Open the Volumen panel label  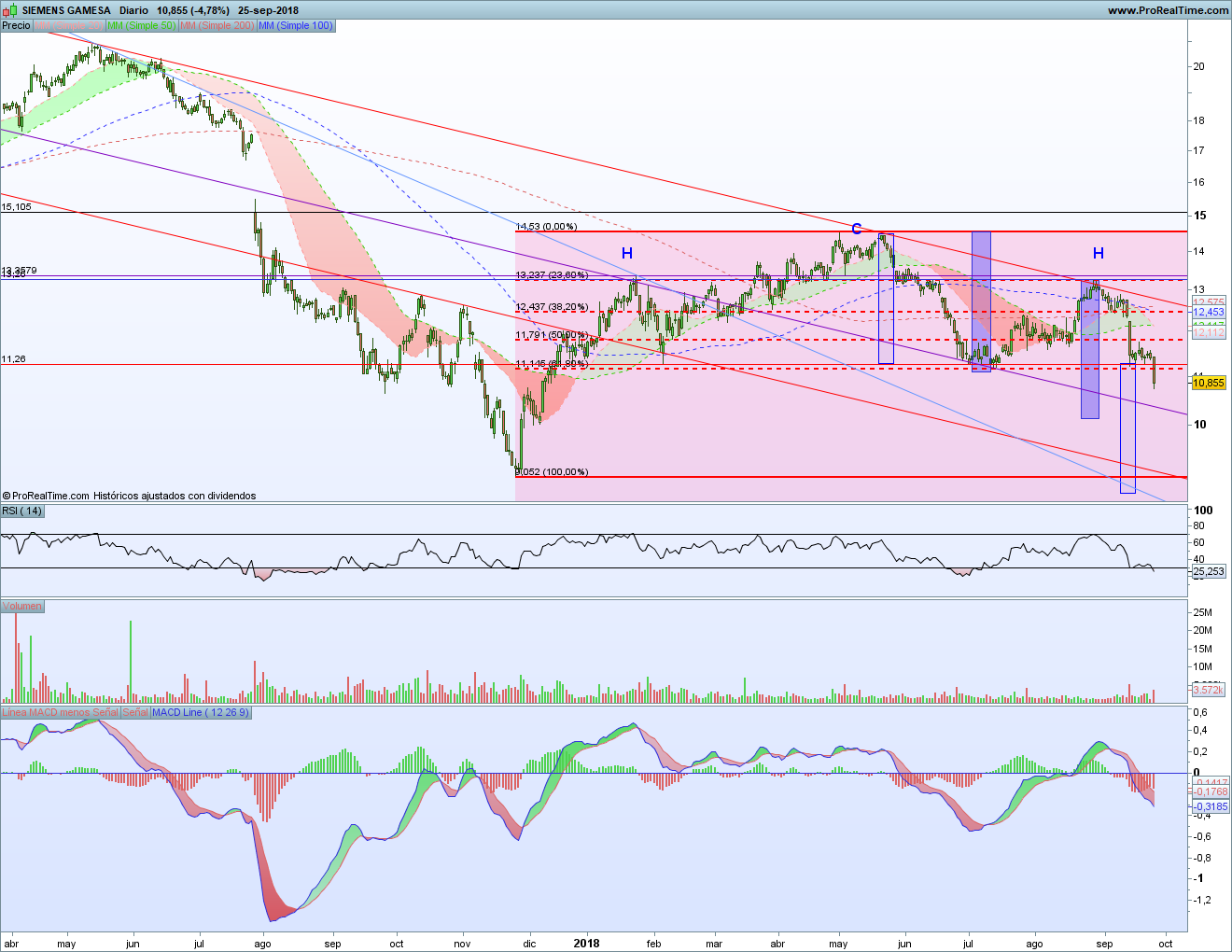coord(21,606)
